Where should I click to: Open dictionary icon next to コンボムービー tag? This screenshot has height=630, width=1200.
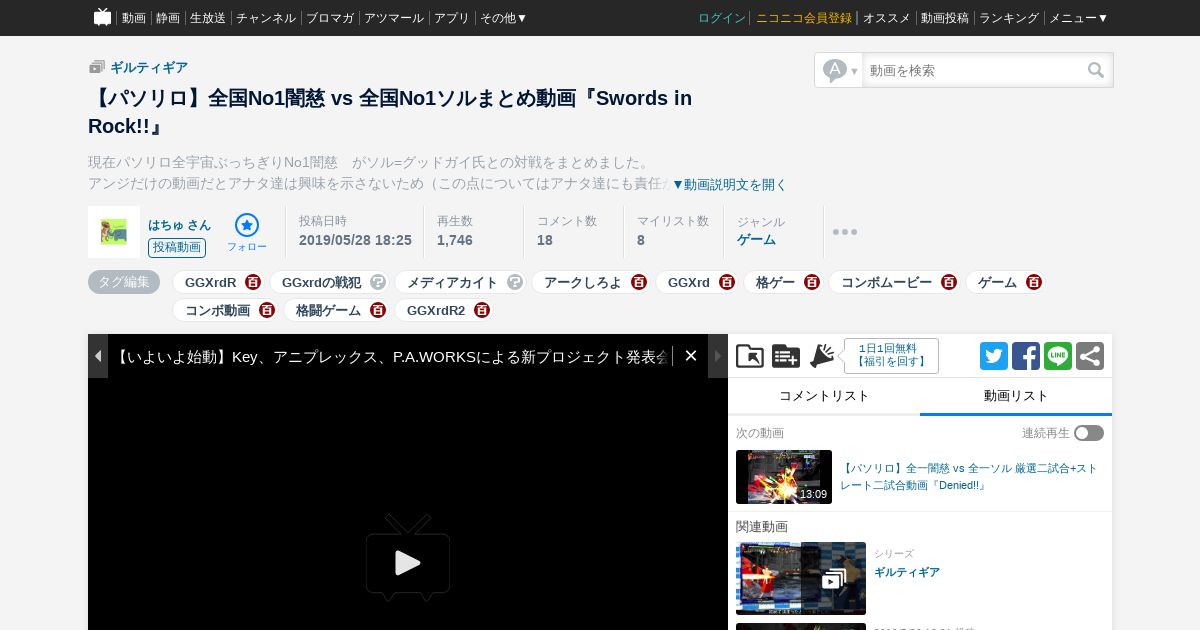coord(949,283)
